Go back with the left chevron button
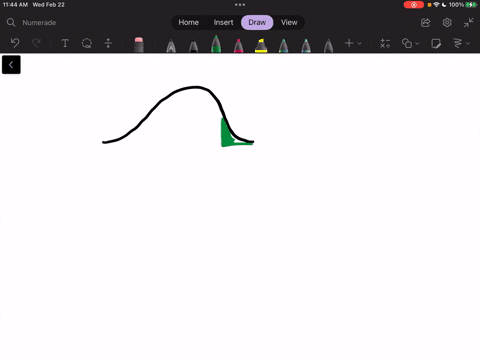 coord(11,65)
